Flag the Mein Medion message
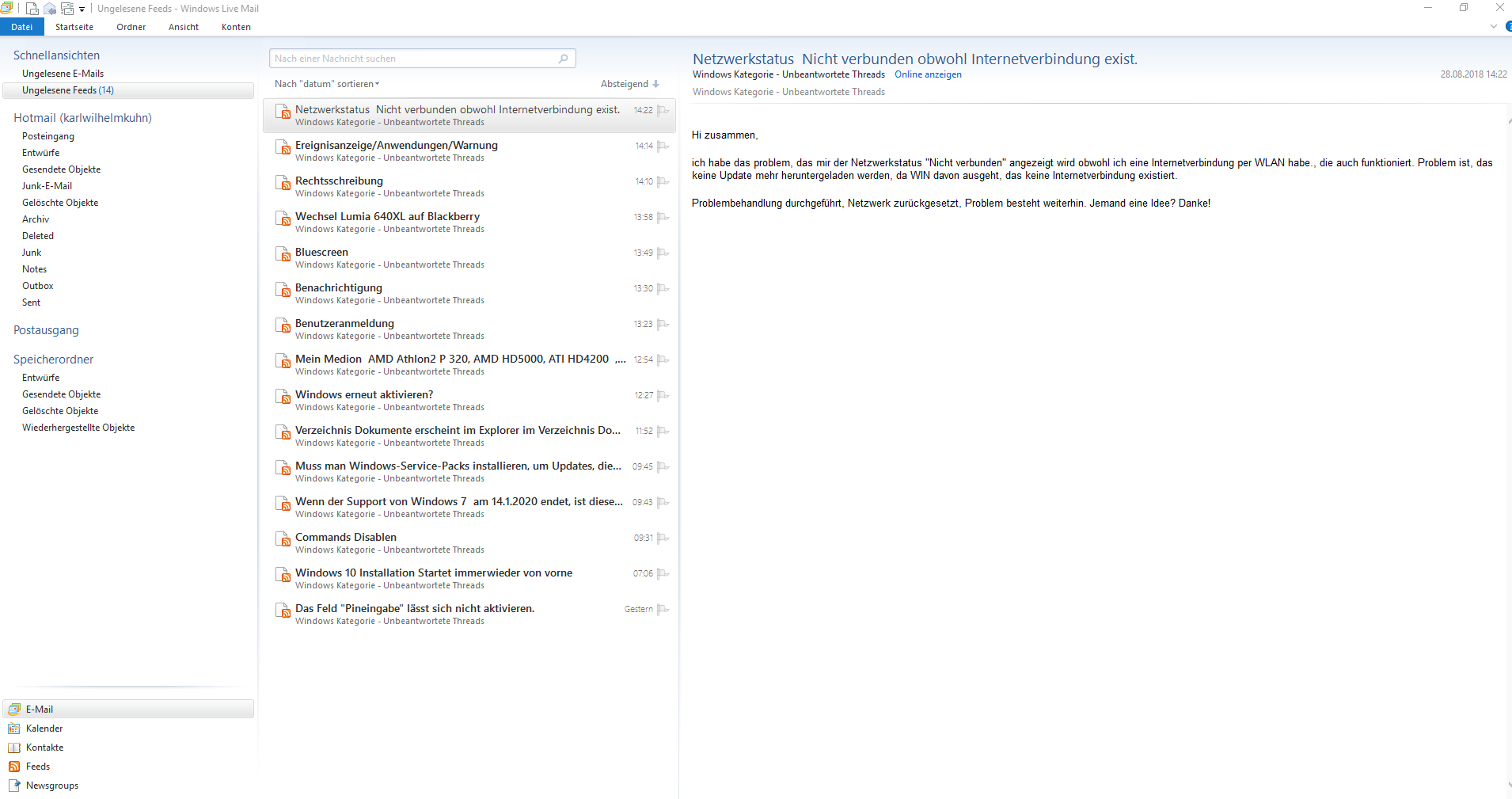The width and height of the screenshot is (1512, 799). click(x=663, y=360)
